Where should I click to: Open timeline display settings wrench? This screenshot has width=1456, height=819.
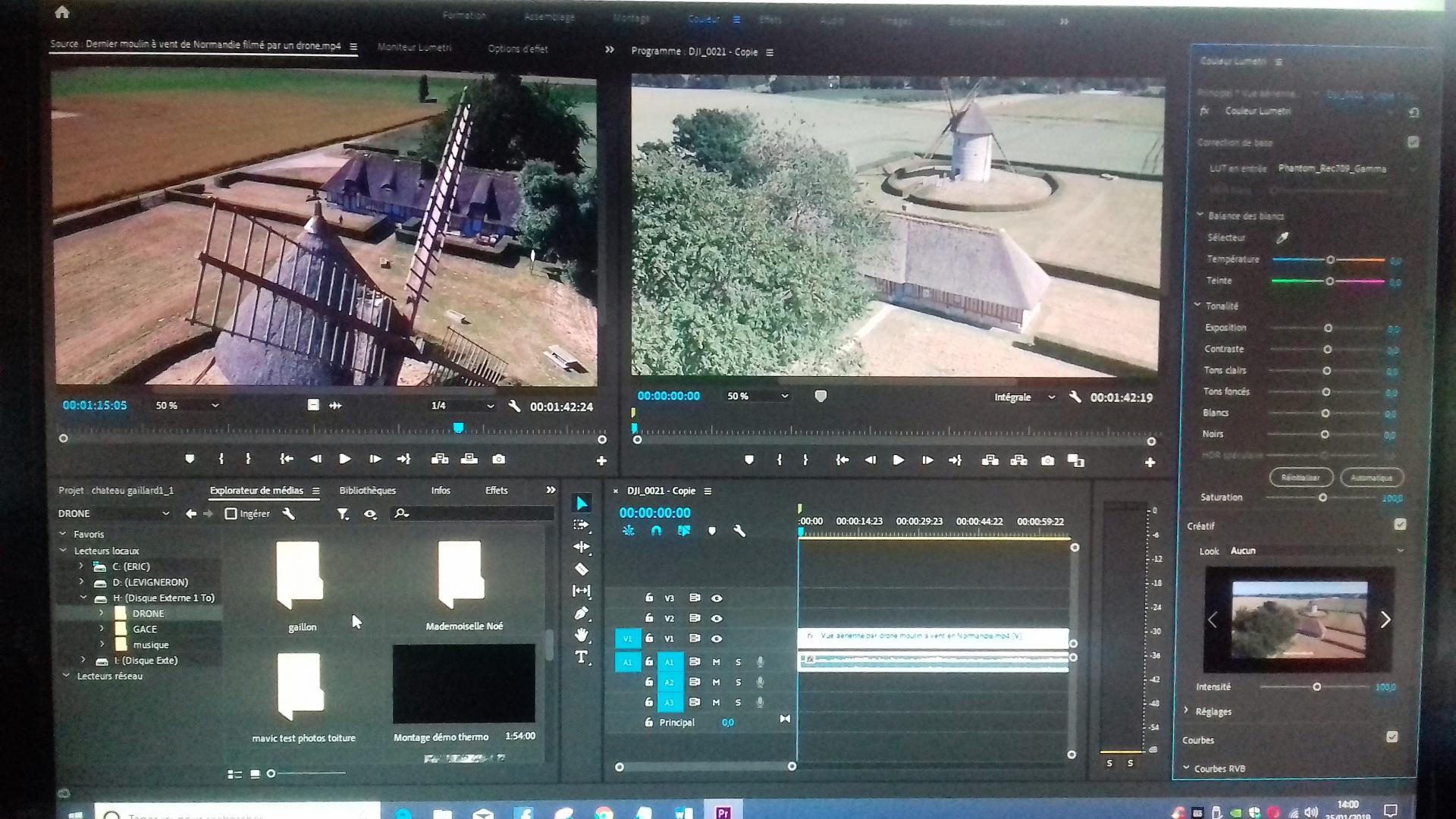coord(739,531)
